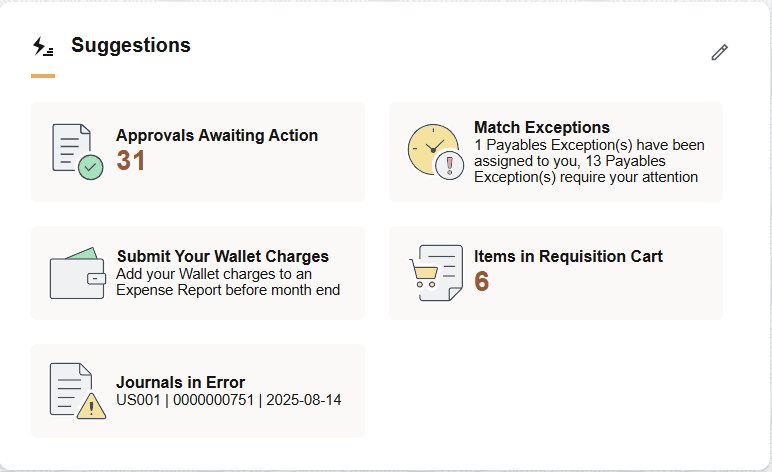Viewport: 772px width, 472px height.
Task: Click the Add your Wallet charges description
Action: pos(228,282)
